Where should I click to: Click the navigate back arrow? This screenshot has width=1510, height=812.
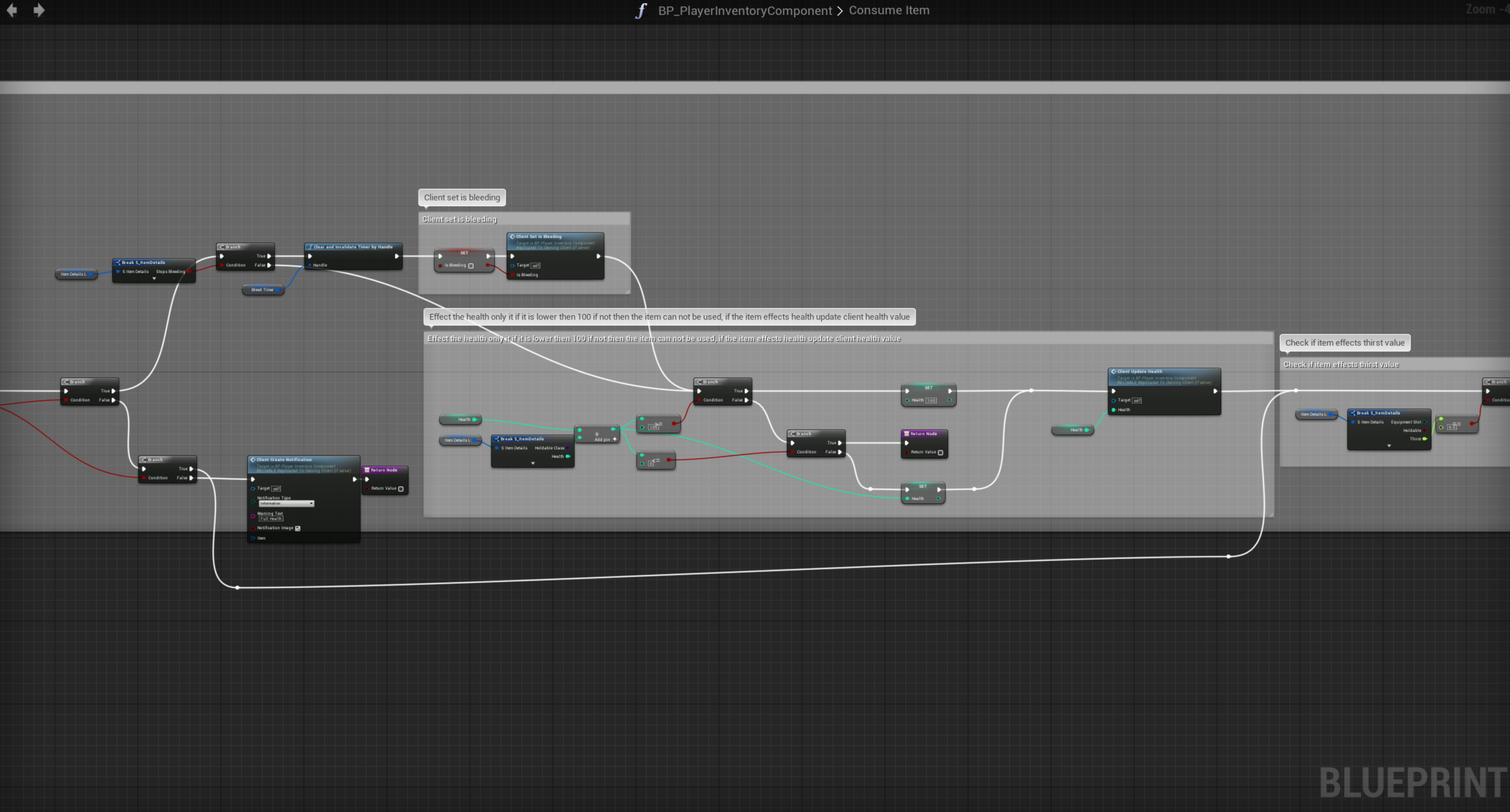(x=12, y=10)
